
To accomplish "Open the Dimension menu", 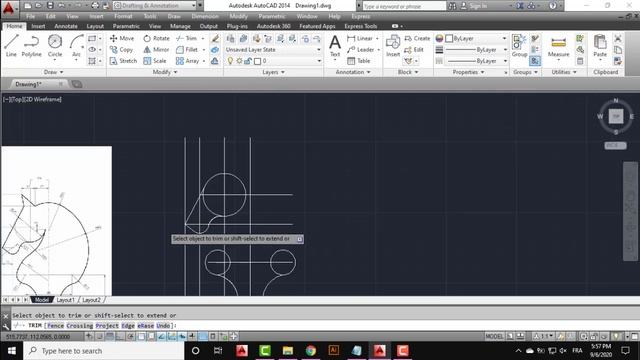I will click(x=205, y=16).
